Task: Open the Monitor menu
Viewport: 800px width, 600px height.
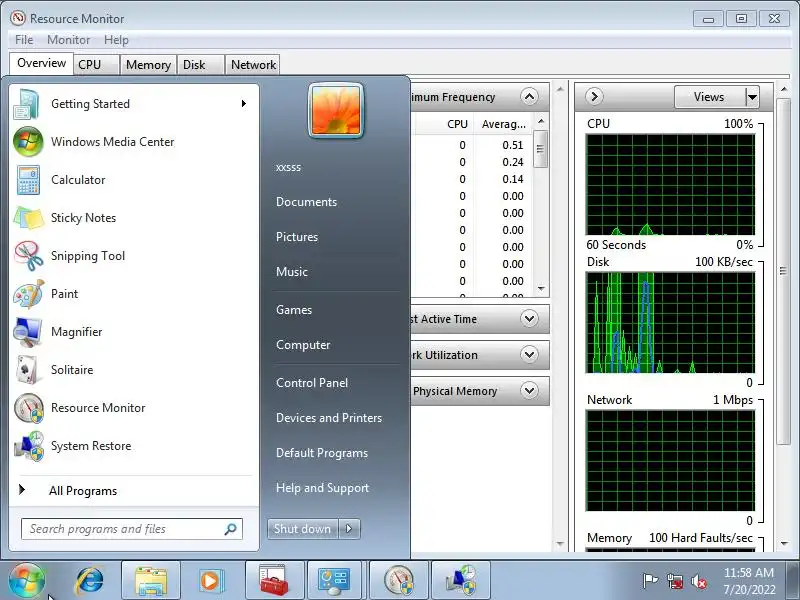Action: [68, 40]
